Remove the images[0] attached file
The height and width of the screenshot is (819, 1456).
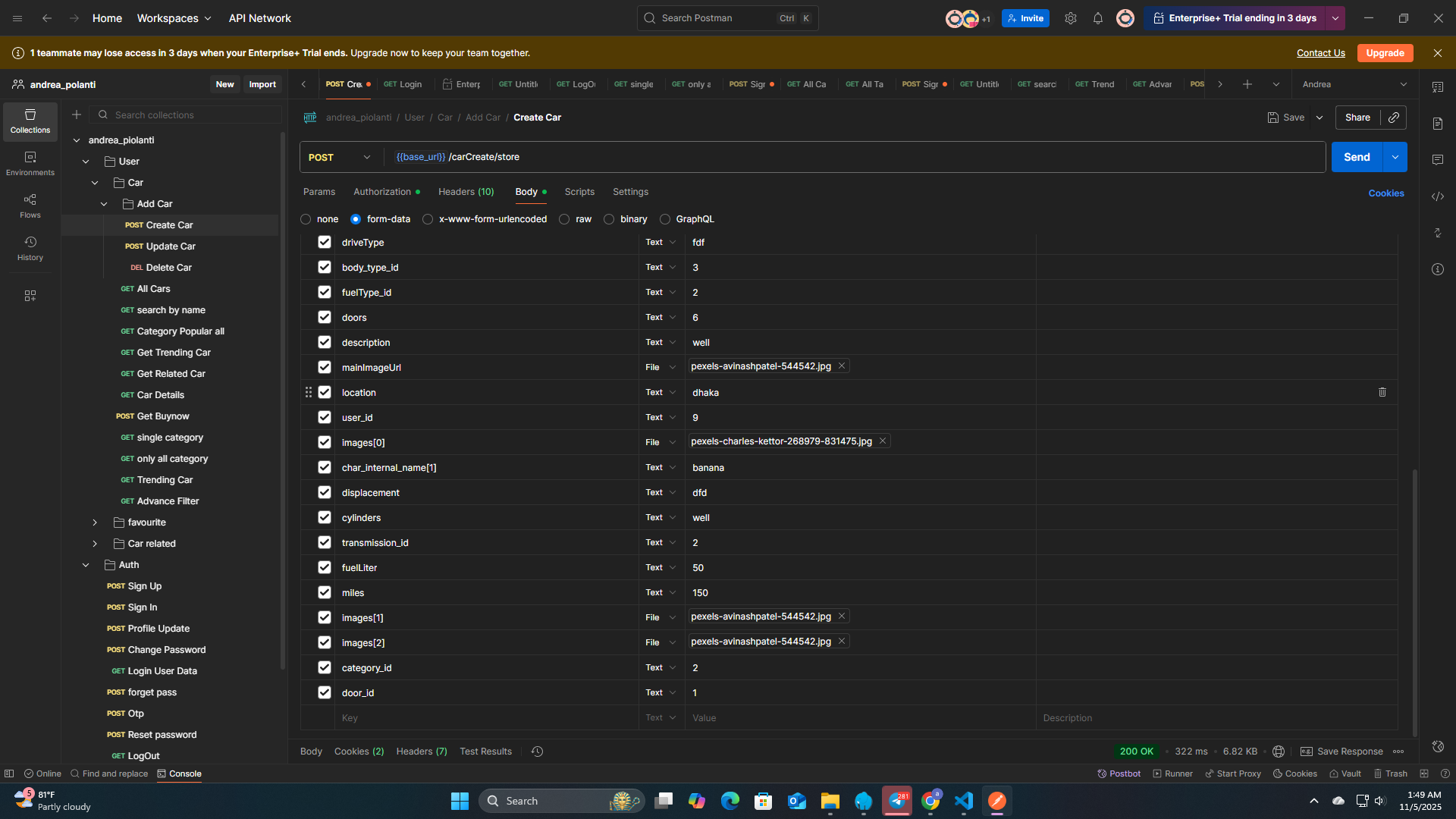click(x=883, y=441)
